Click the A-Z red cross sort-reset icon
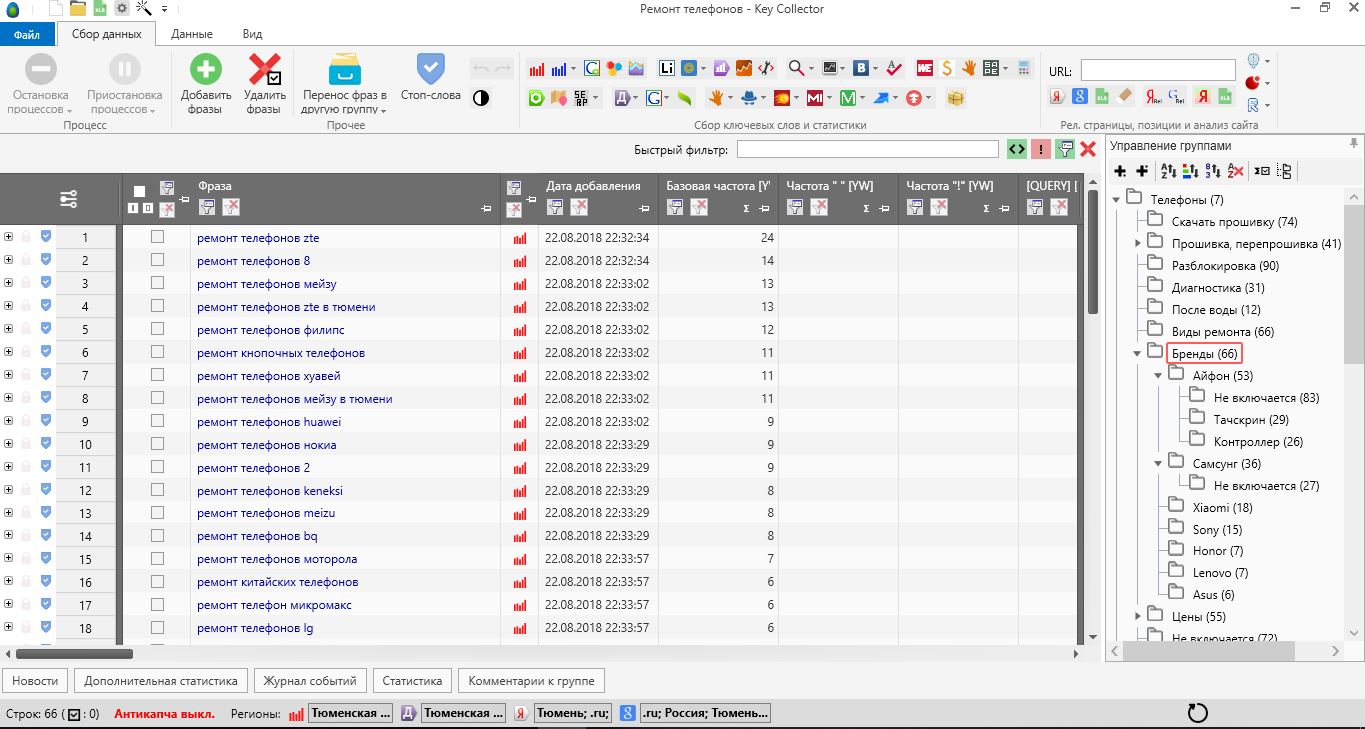The image size is (1365, 729). click(1235, 171)
